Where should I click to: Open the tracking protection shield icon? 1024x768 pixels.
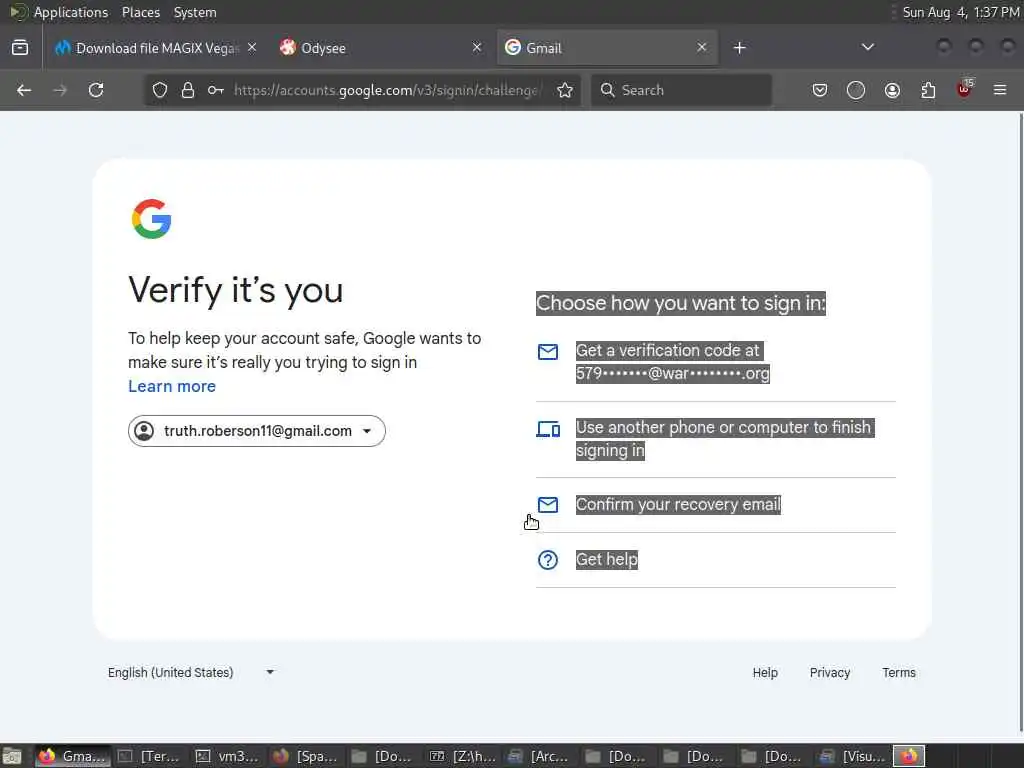tap(160, 90)
